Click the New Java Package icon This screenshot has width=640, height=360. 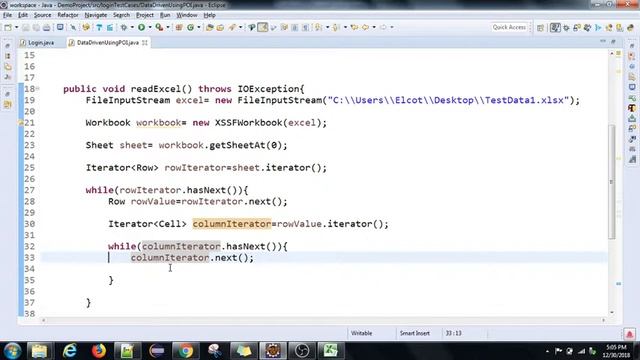(179, 27)
